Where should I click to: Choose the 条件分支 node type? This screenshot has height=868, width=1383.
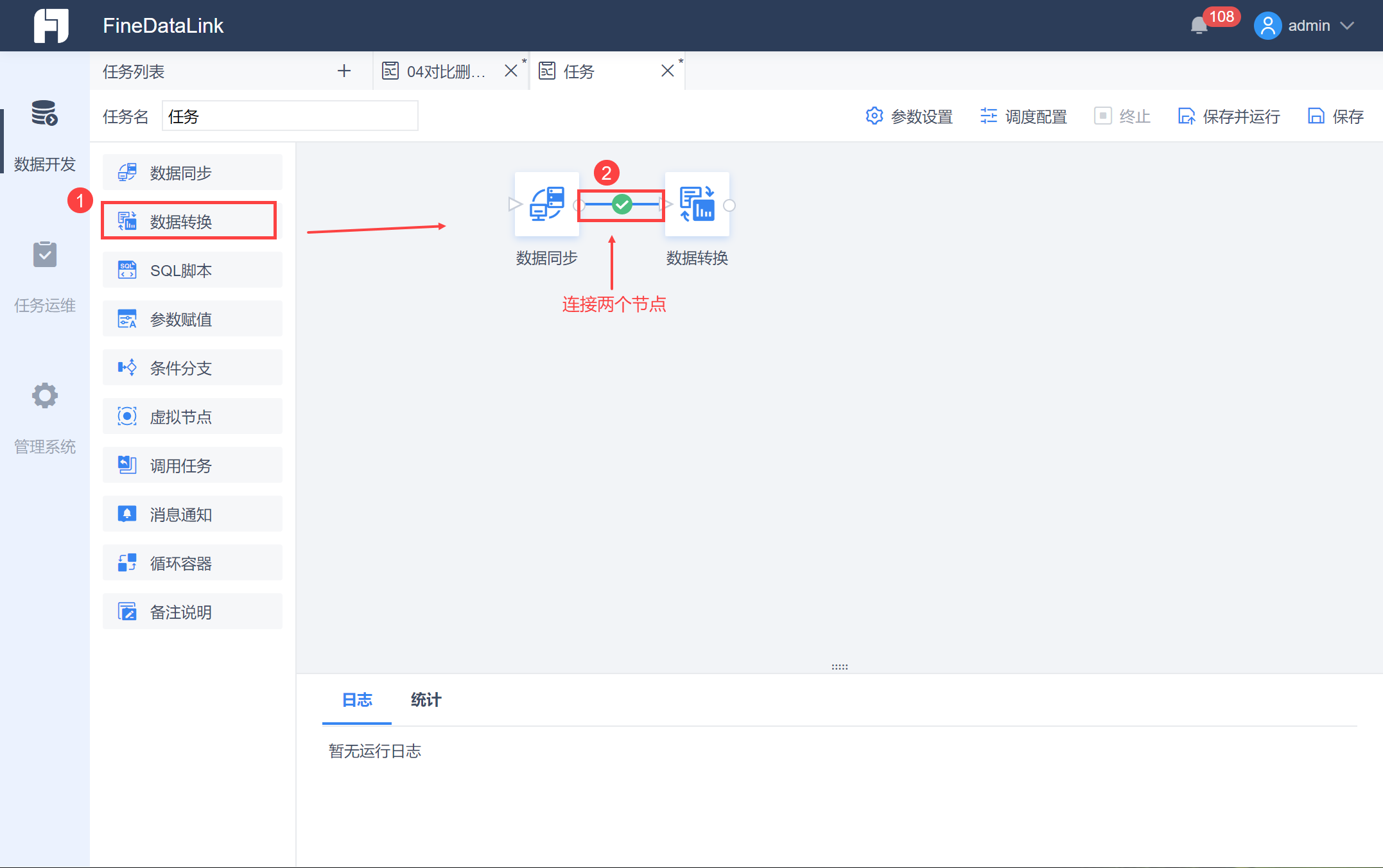(192, 368)
